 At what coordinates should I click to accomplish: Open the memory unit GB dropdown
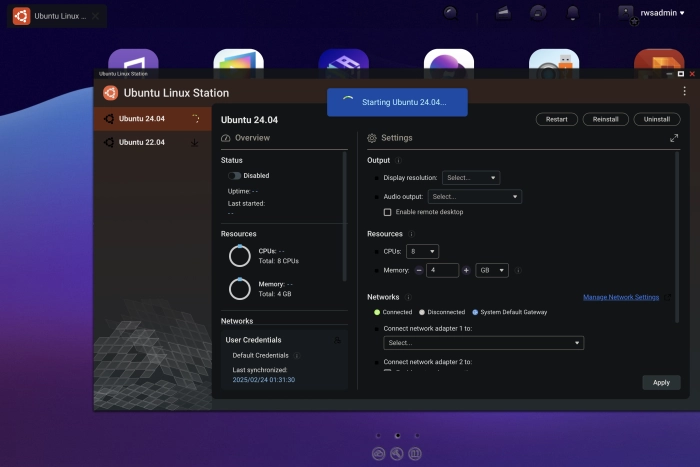point(492,270)
